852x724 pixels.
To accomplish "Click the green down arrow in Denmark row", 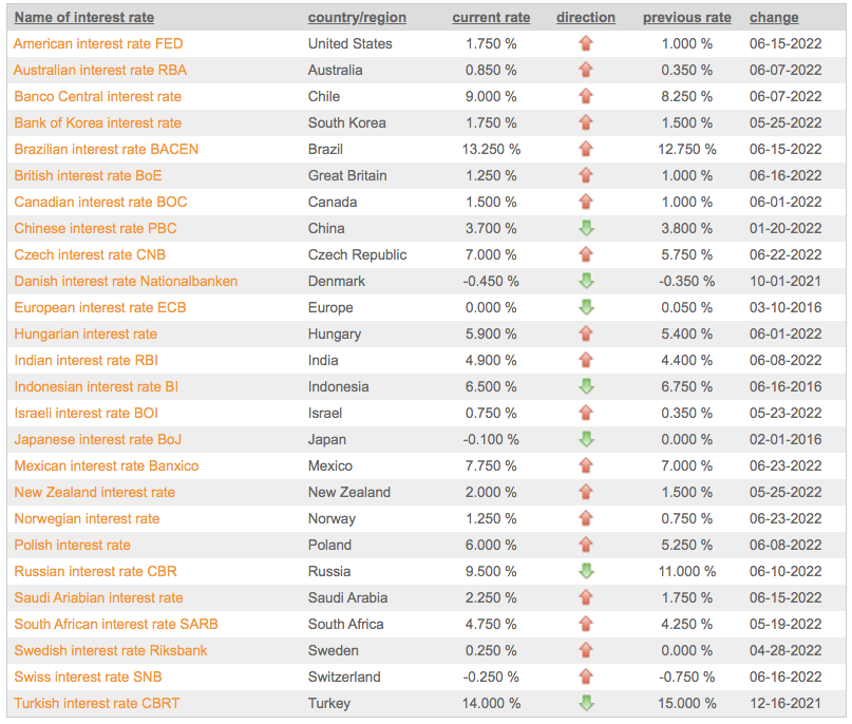I will coord(586,281).
